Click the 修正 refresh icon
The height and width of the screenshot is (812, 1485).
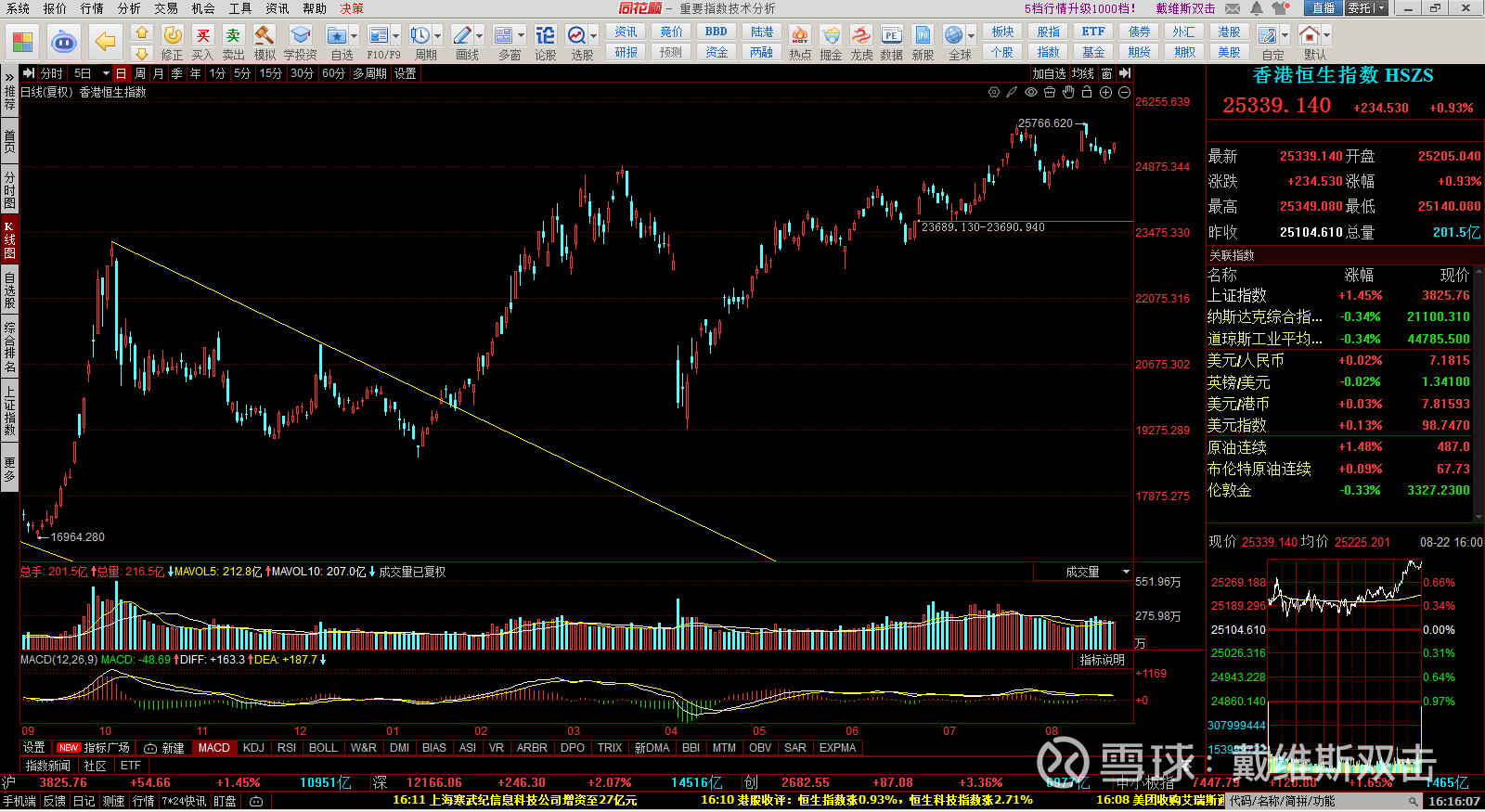pyautogui.click(x=173, y=35)
